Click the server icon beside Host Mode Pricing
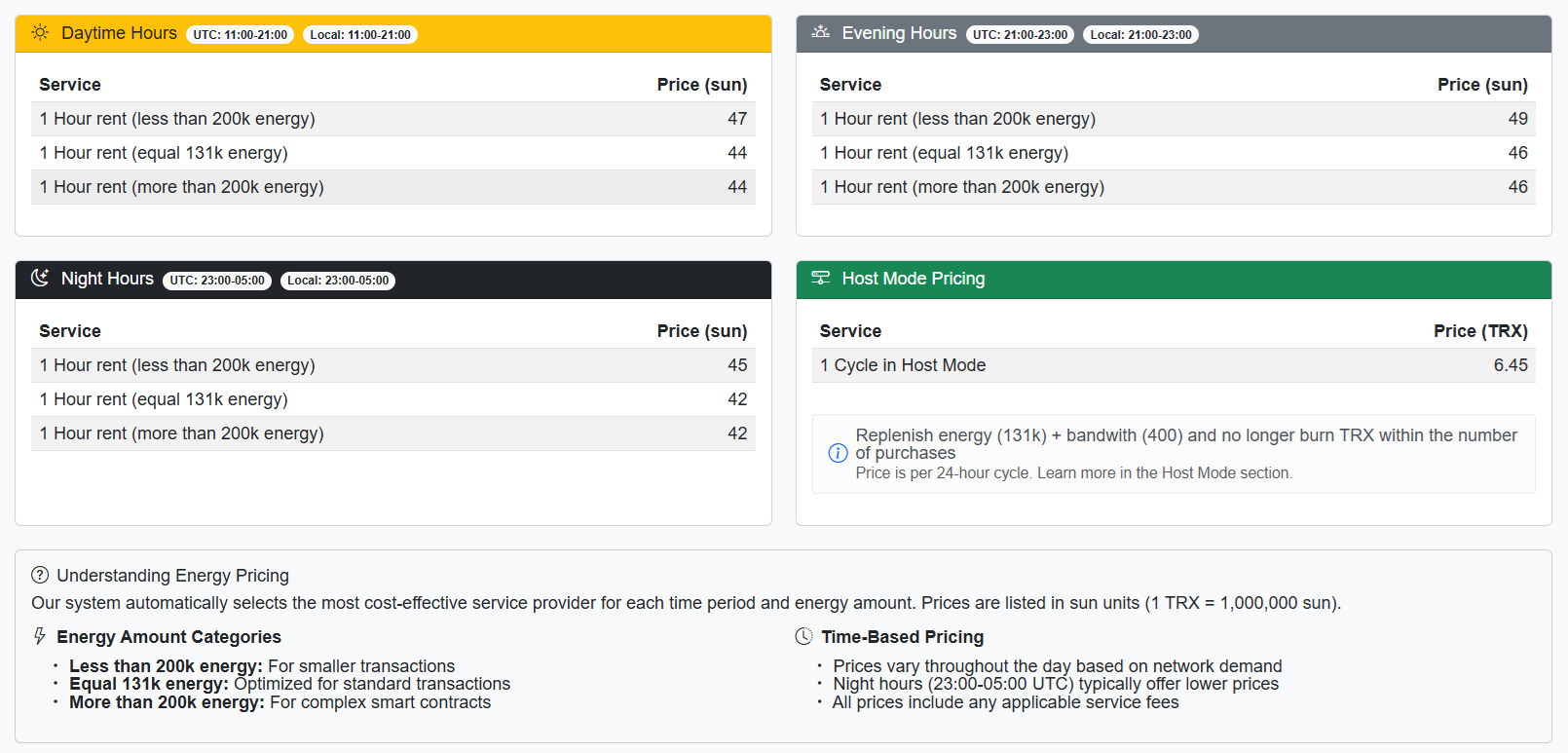 (x=821, y=279)
